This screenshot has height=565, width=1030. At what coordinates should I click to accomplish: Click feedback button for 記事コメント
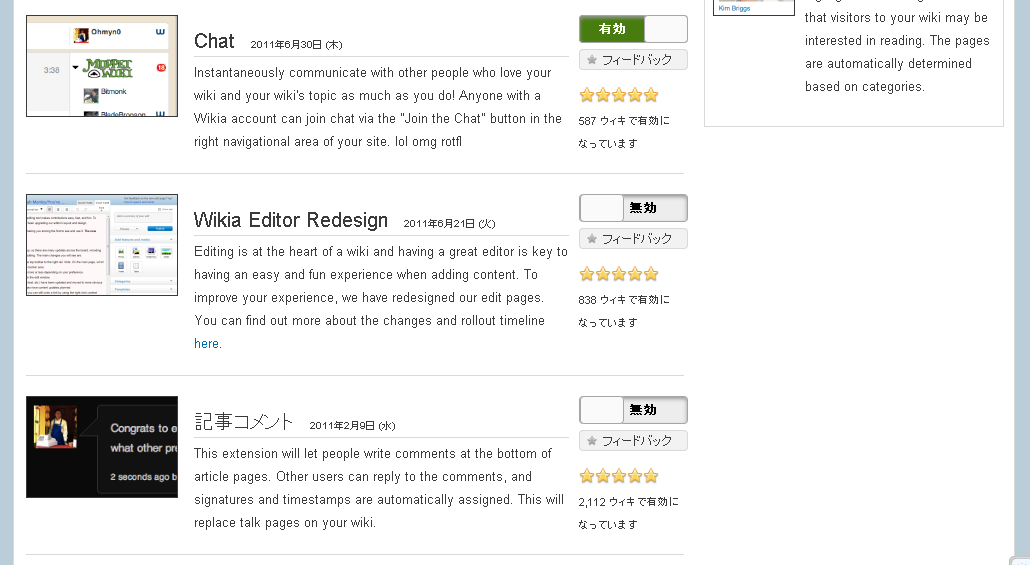633,441
